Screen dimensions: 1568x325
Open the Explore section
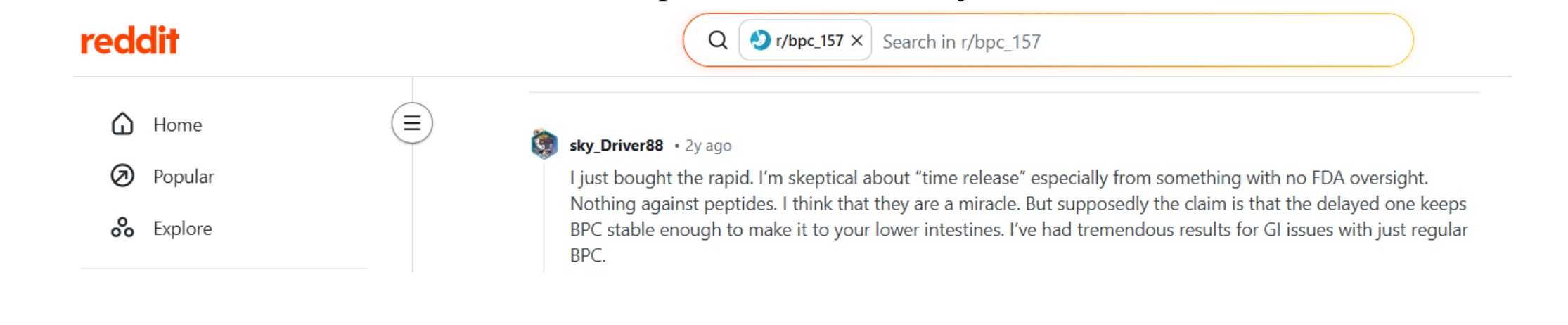pos(182,229)
